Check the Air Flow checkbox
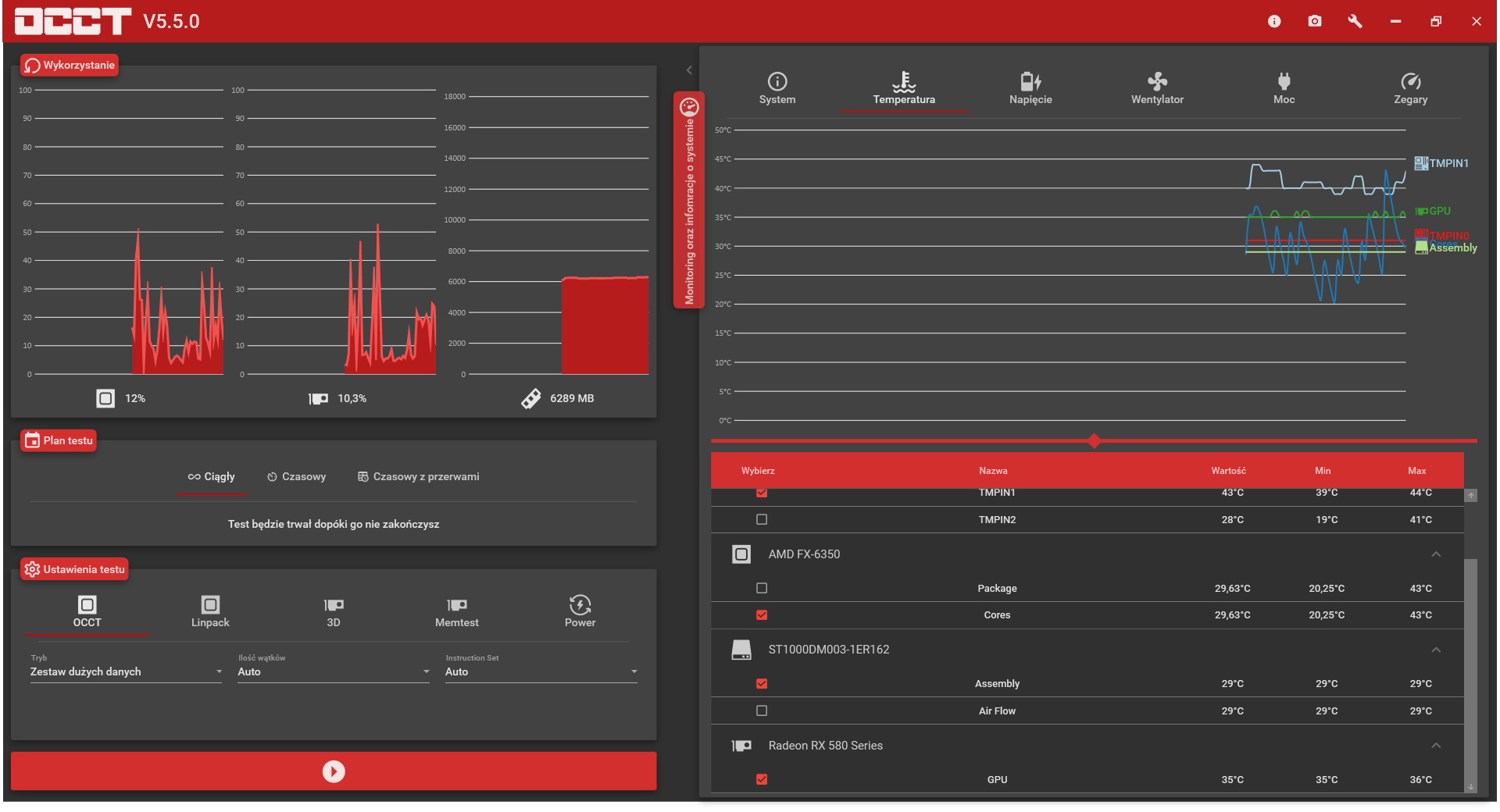Viewport: 1500px width, 812px height. coord(762,710)
